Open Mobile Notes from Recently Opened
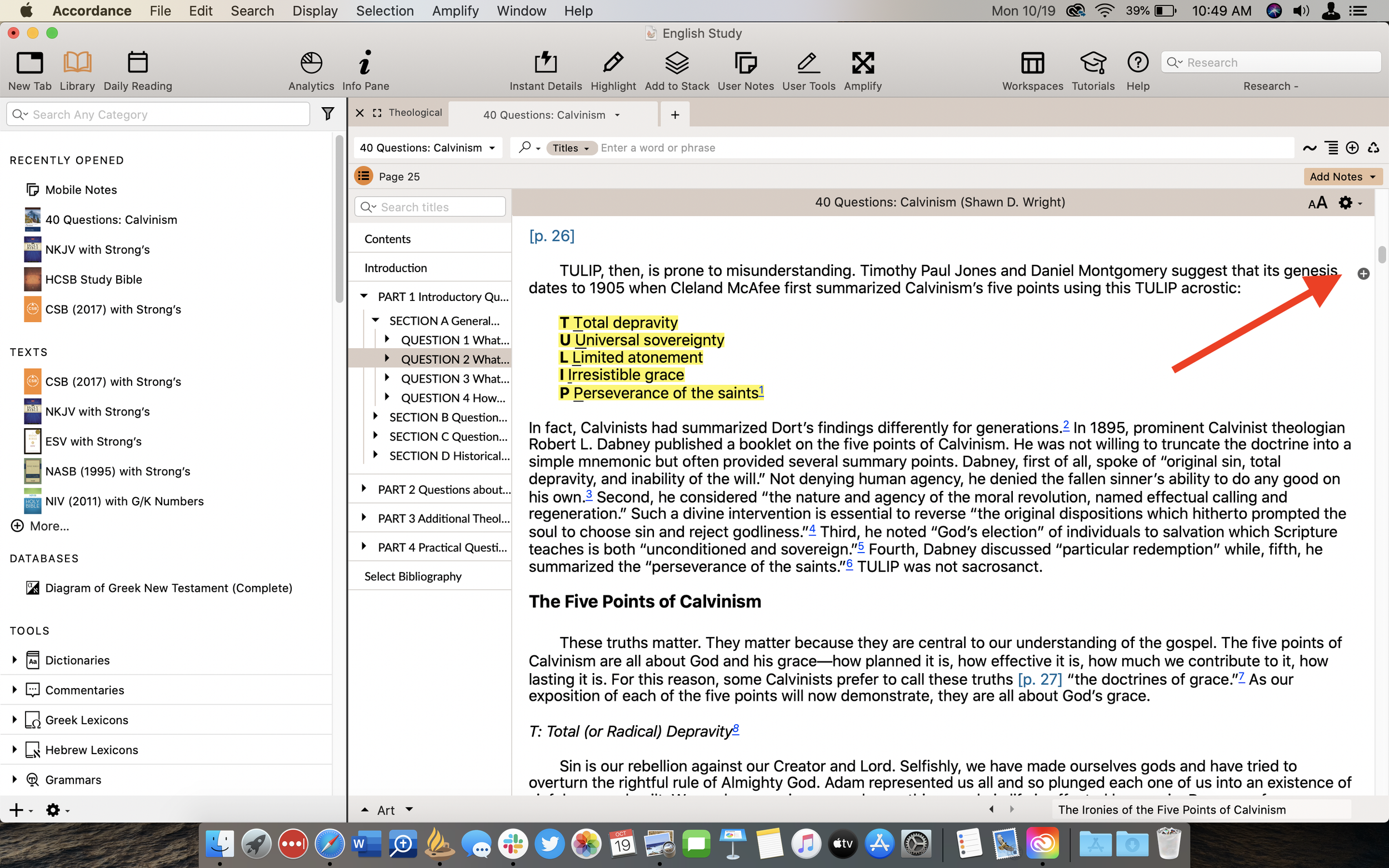Screen dimensions: 1389x868 point(81,189)
